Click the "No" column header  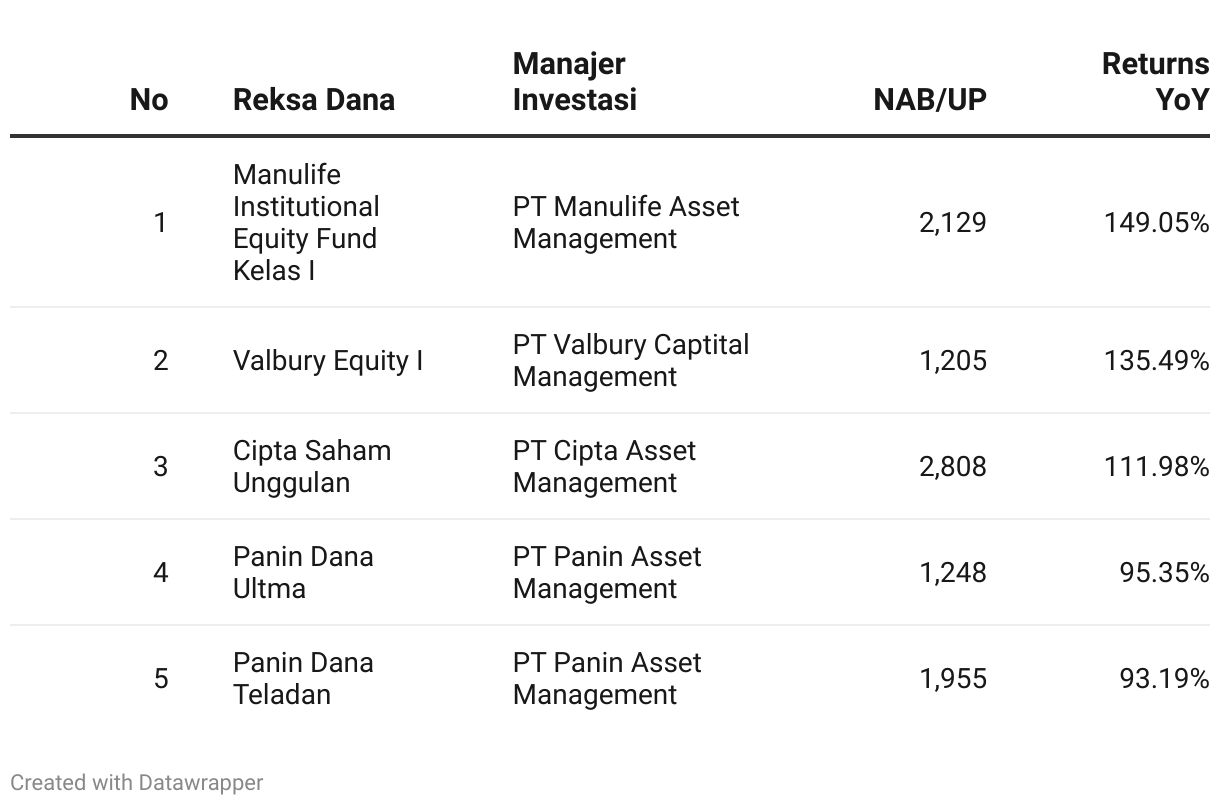coord(149,99)
